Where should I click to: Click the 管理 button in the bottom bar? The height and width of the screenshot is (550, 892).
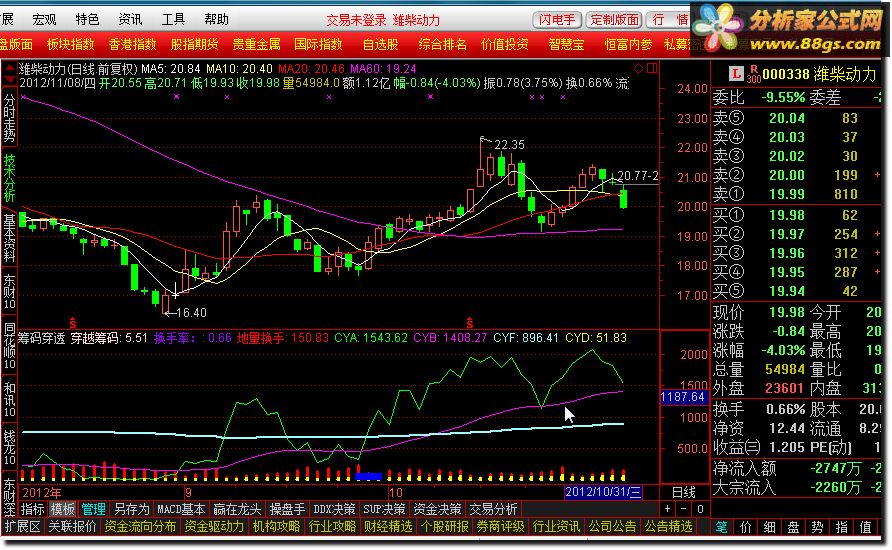pyautogui.click(x=93, y=509)
